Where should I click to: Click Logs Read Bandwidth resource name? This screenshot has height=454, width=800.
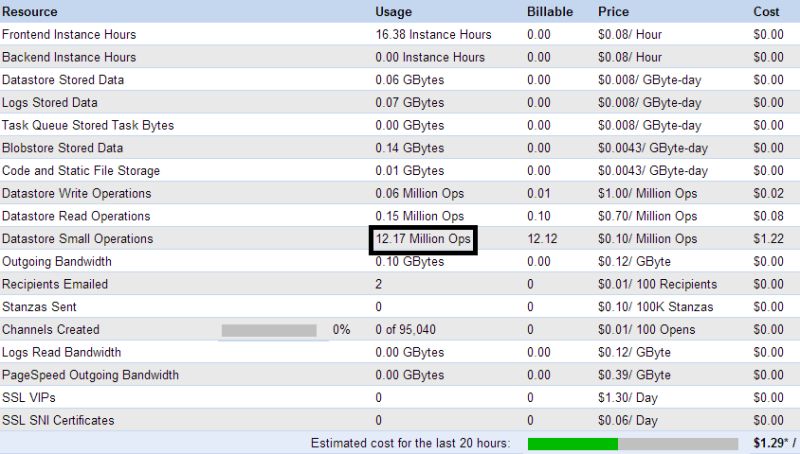click(x=61, y=352)
